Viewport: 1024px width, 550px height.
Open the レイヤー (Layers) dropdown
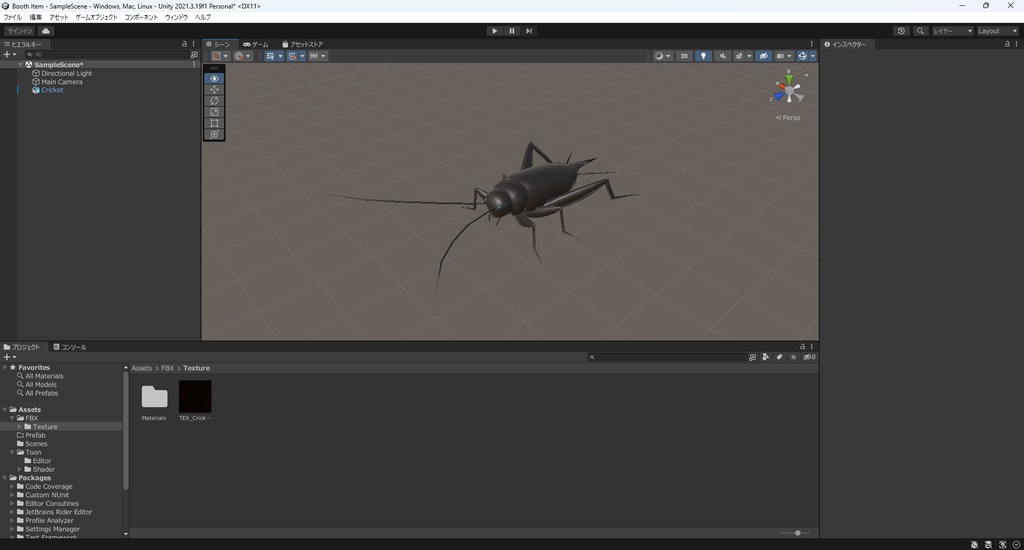coord(952,31)
